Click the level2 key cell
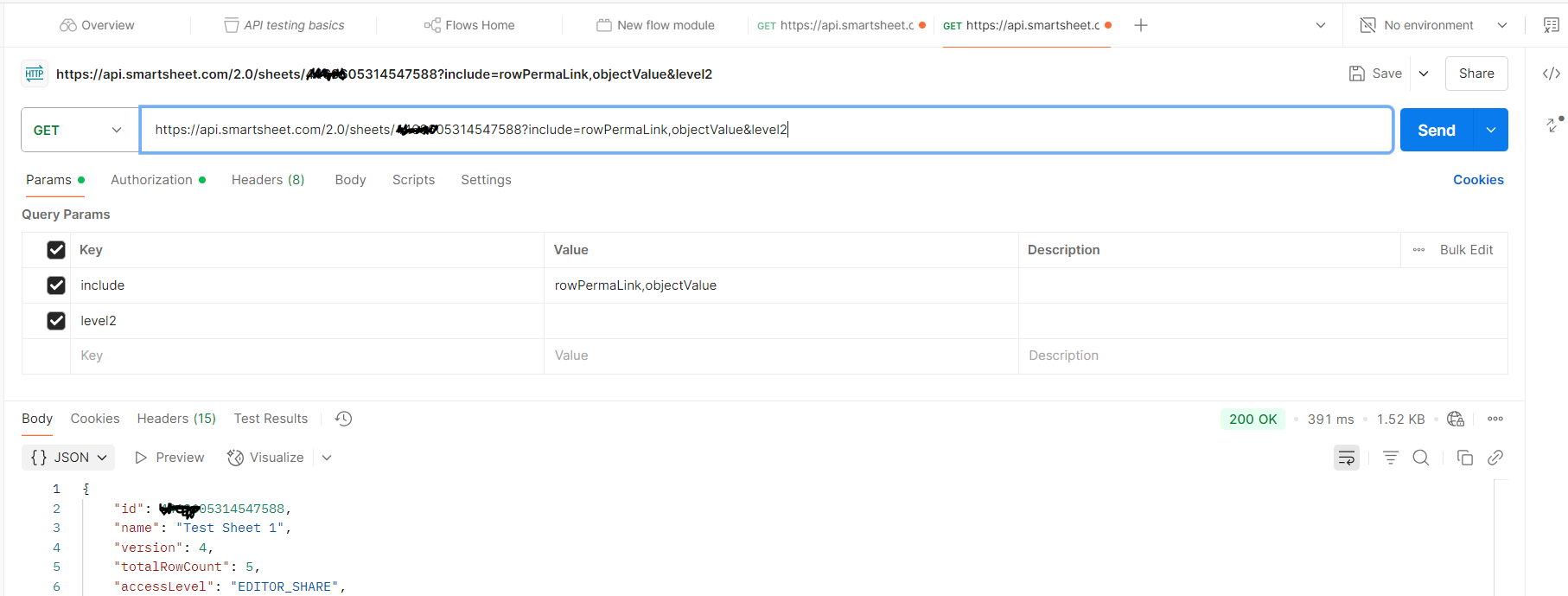The height and width of the screenshot is (596, 1568). click(x=307, y=321)
